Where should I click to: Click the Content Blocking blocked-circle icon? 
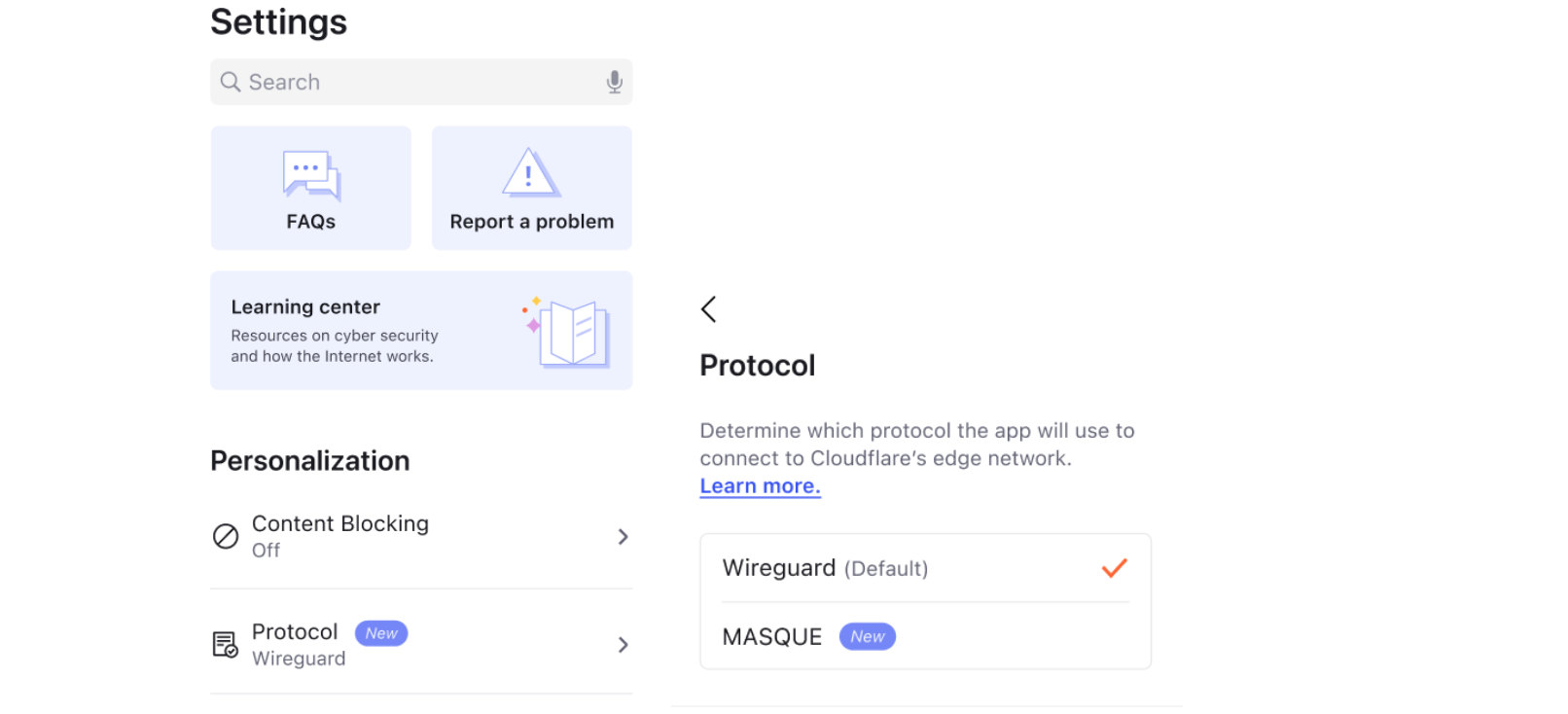[226, 536]
